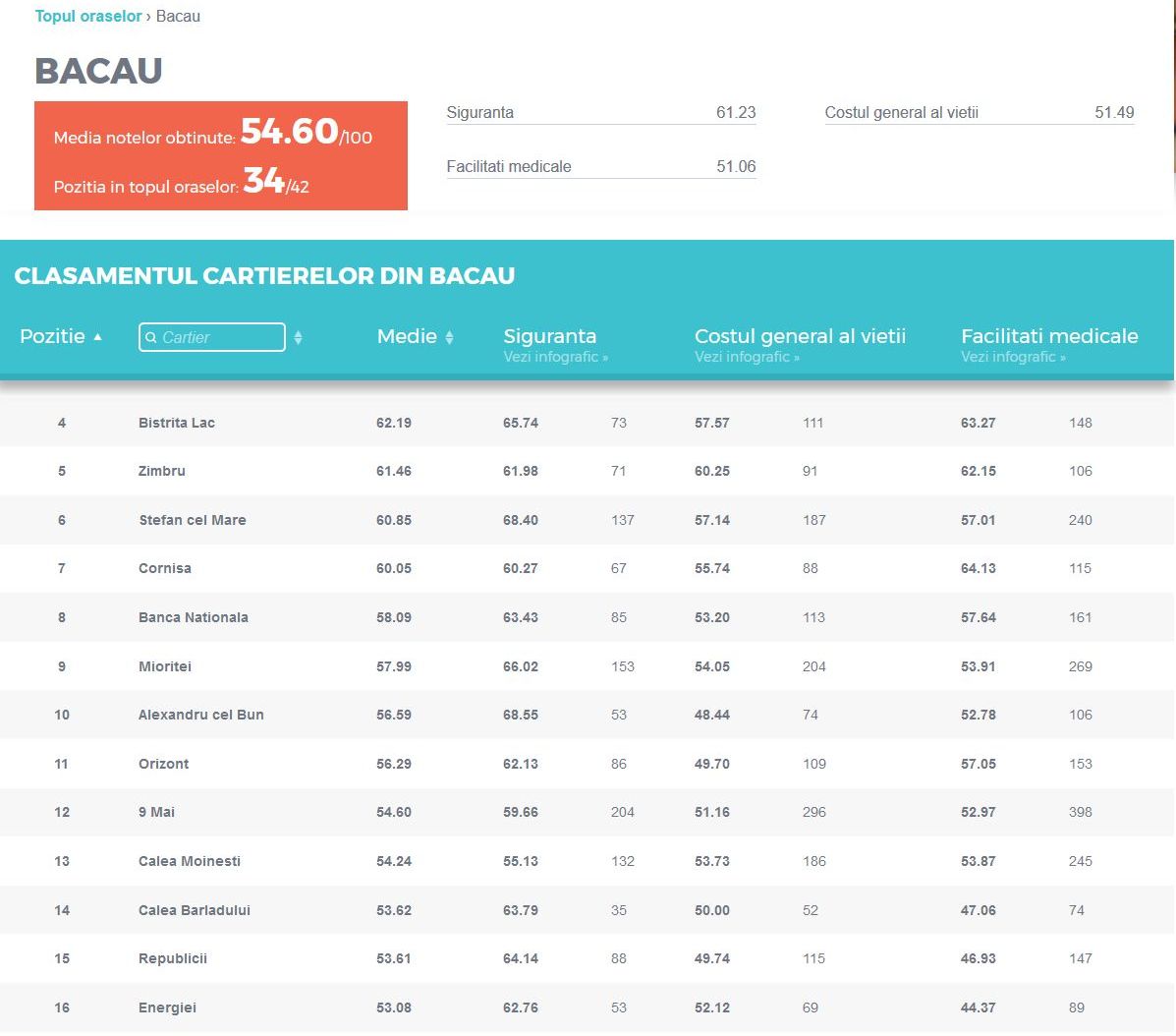Click the Facilitati medicale column header
The height and width of the screenshot is (1036, 1176).
coord(1049,336)
